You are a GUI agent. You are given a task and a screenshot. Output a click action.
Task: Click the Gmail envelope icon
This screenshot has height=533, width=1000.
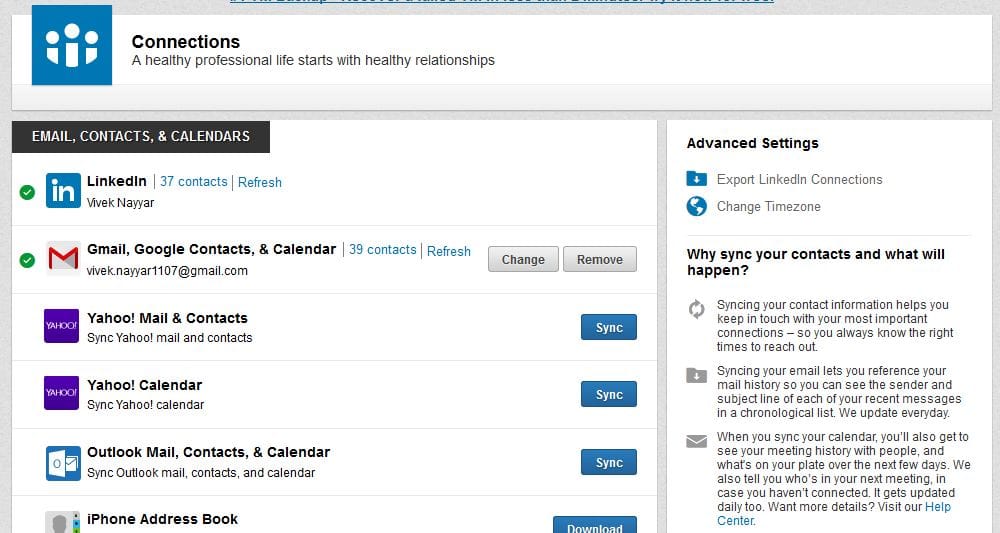(x=63, y=258)
